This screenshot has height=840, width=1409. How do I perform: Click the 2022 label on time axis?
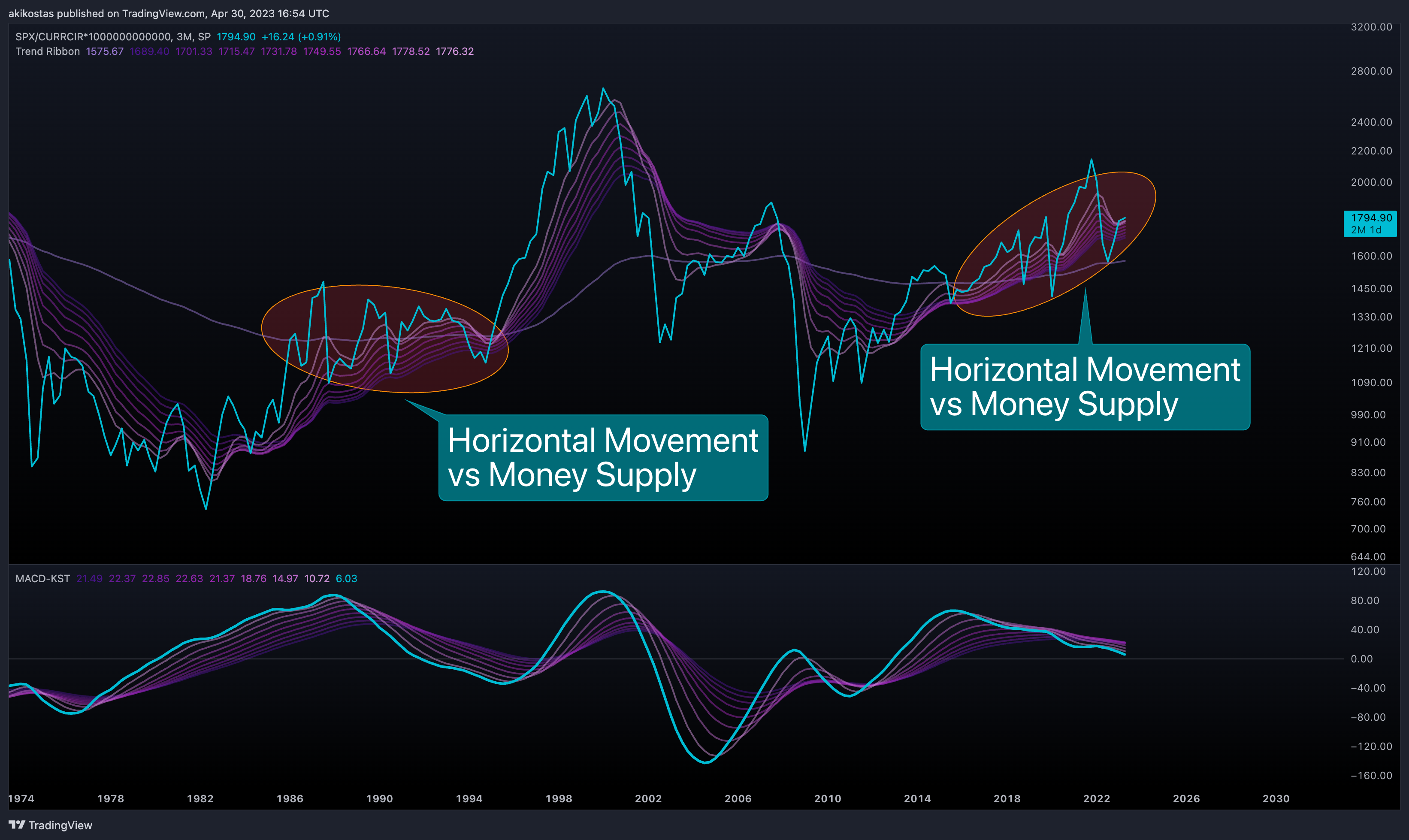tap(1097, 799)
